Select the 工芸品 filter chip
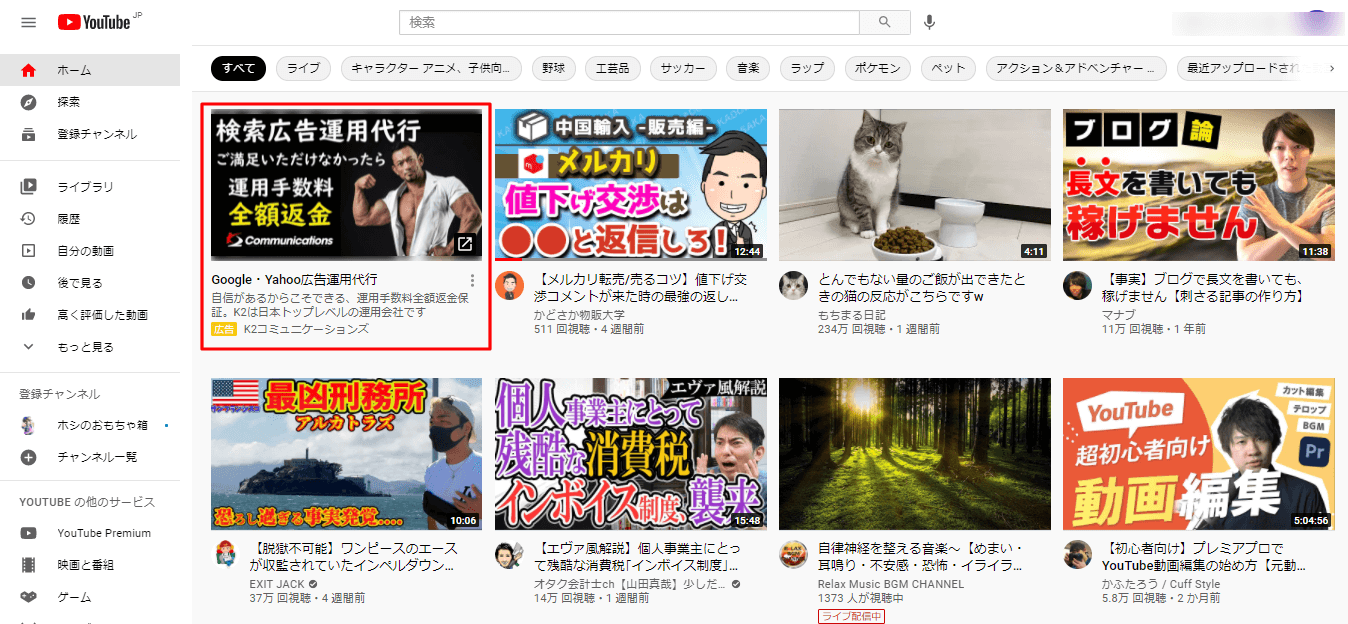This screenshot has width=1348, height=624. [x=613, y=68]
